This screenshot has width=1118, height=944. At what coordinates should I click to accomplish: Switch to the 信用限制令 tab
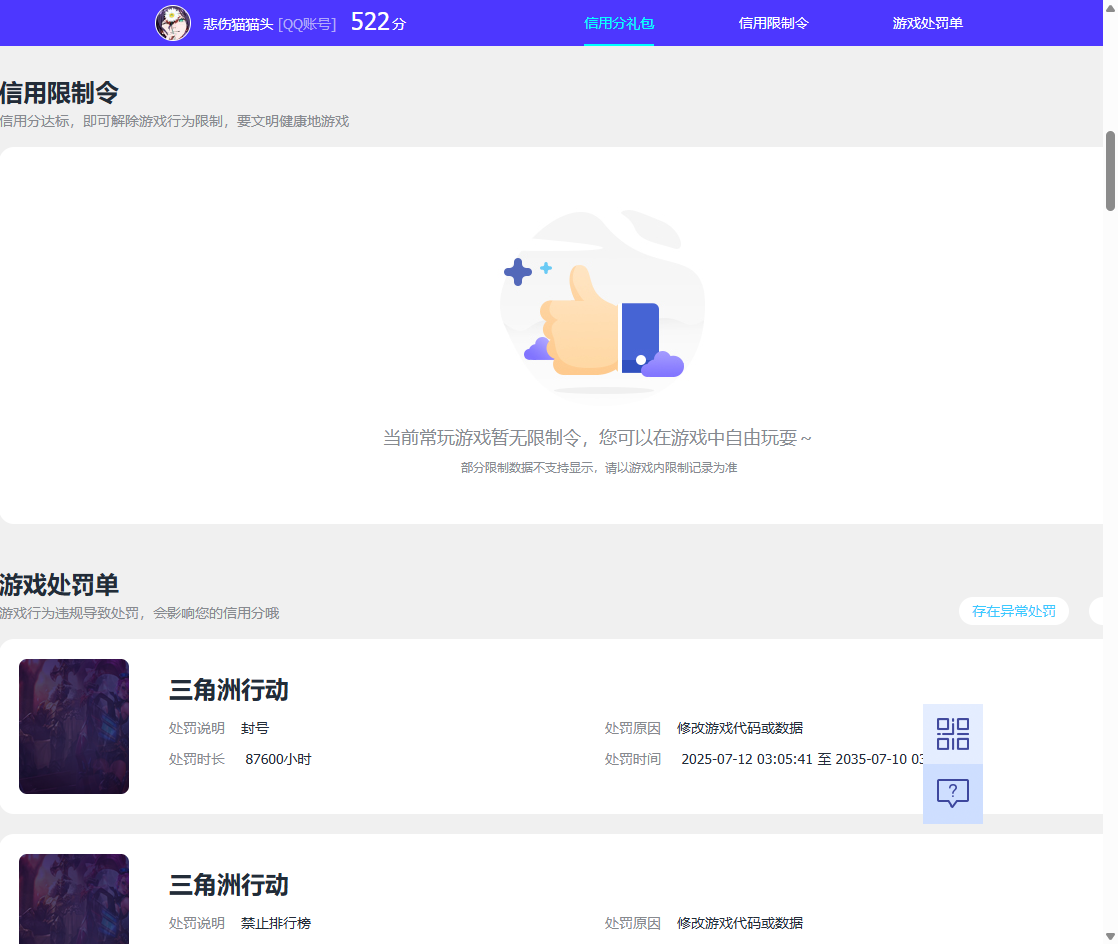pos(773,24)
